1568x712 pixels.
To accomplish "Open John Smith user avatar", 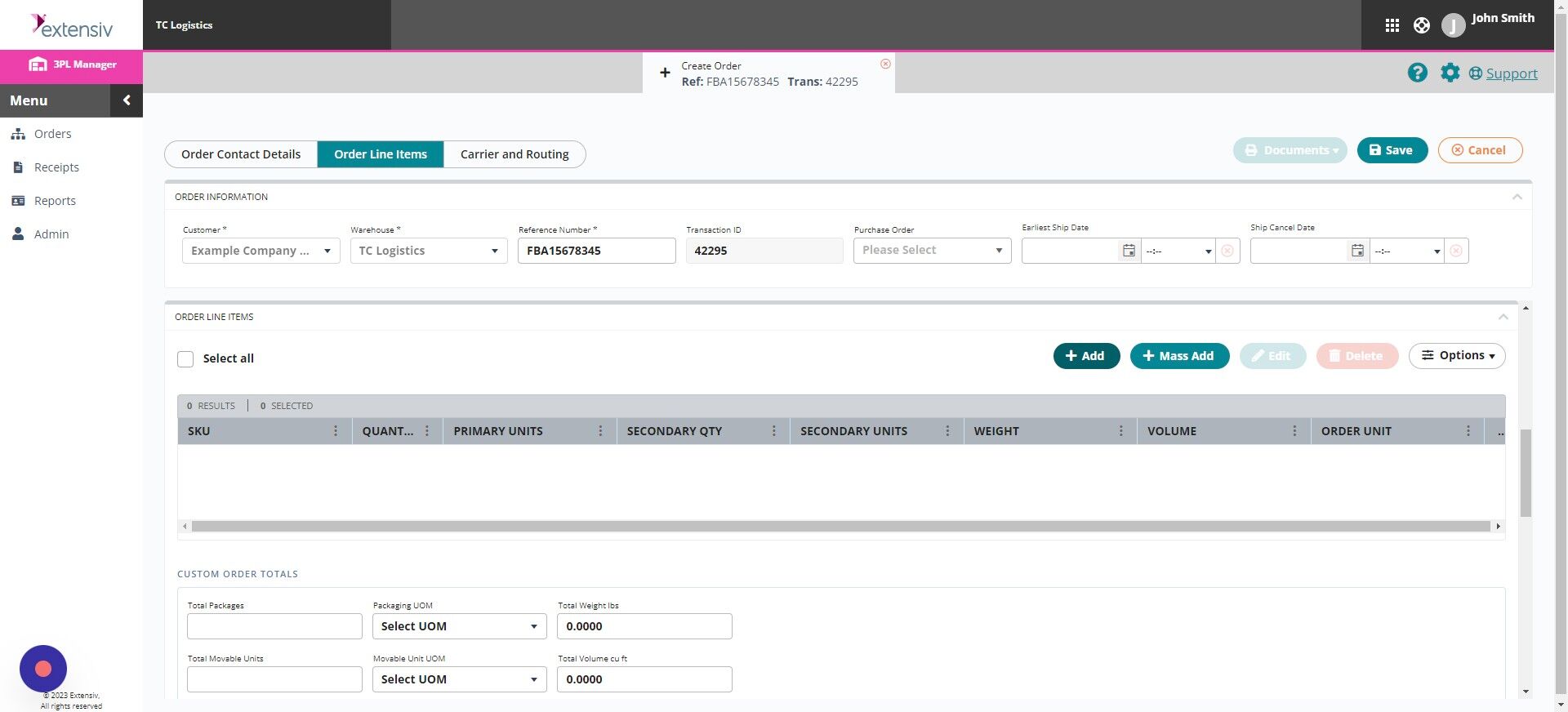I will 1453,25.
